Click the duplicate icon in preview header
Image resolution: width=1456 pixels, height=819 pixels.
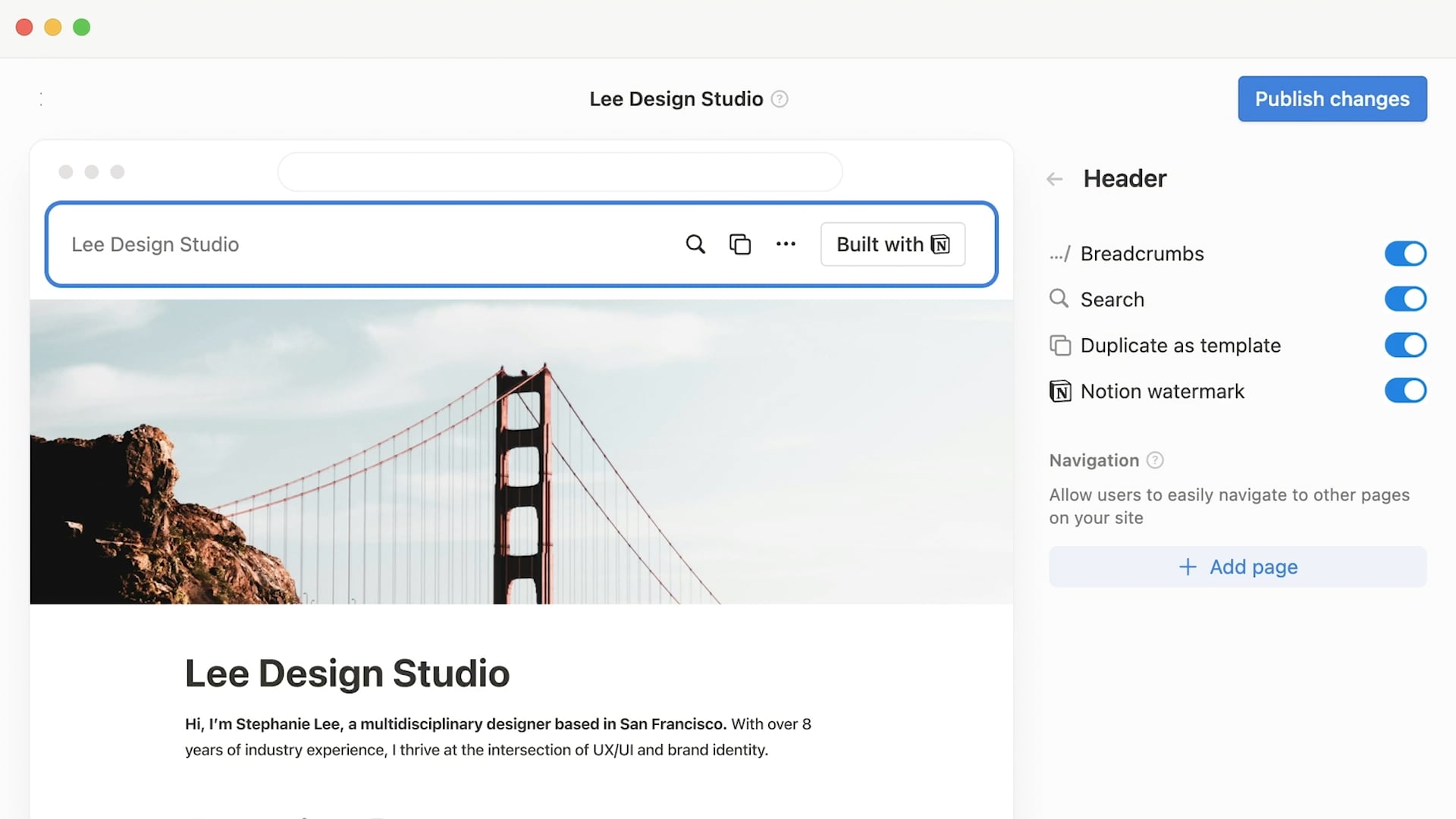740,244
